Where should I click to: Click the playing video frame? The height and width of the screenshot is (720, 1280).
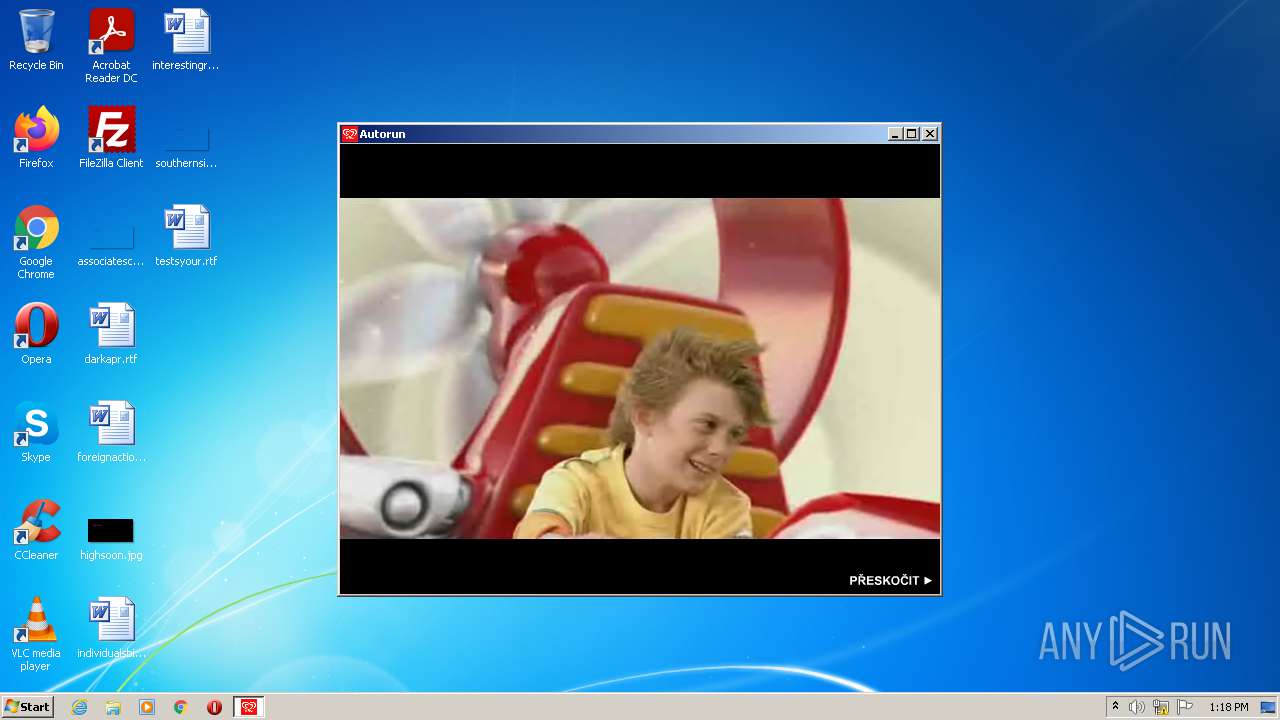(640, 369)
